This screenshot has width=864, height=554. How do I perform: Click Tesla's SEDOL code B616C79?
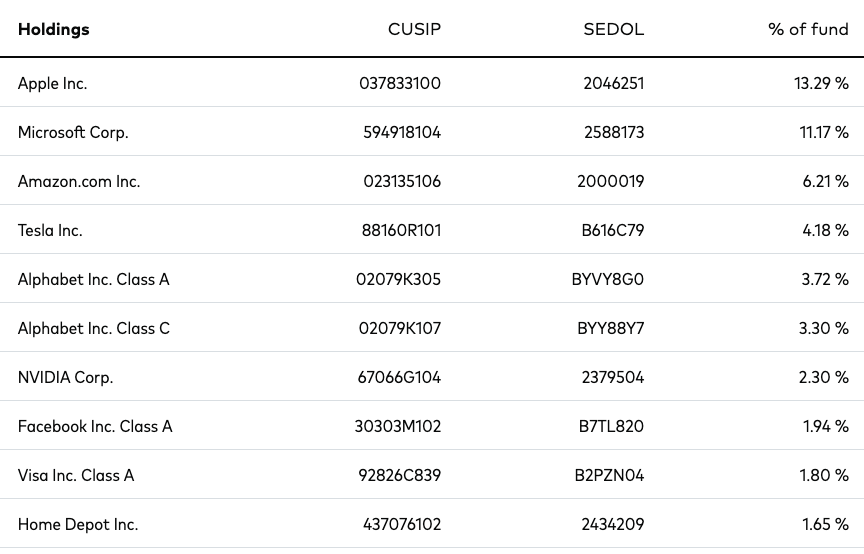point(613,230)
